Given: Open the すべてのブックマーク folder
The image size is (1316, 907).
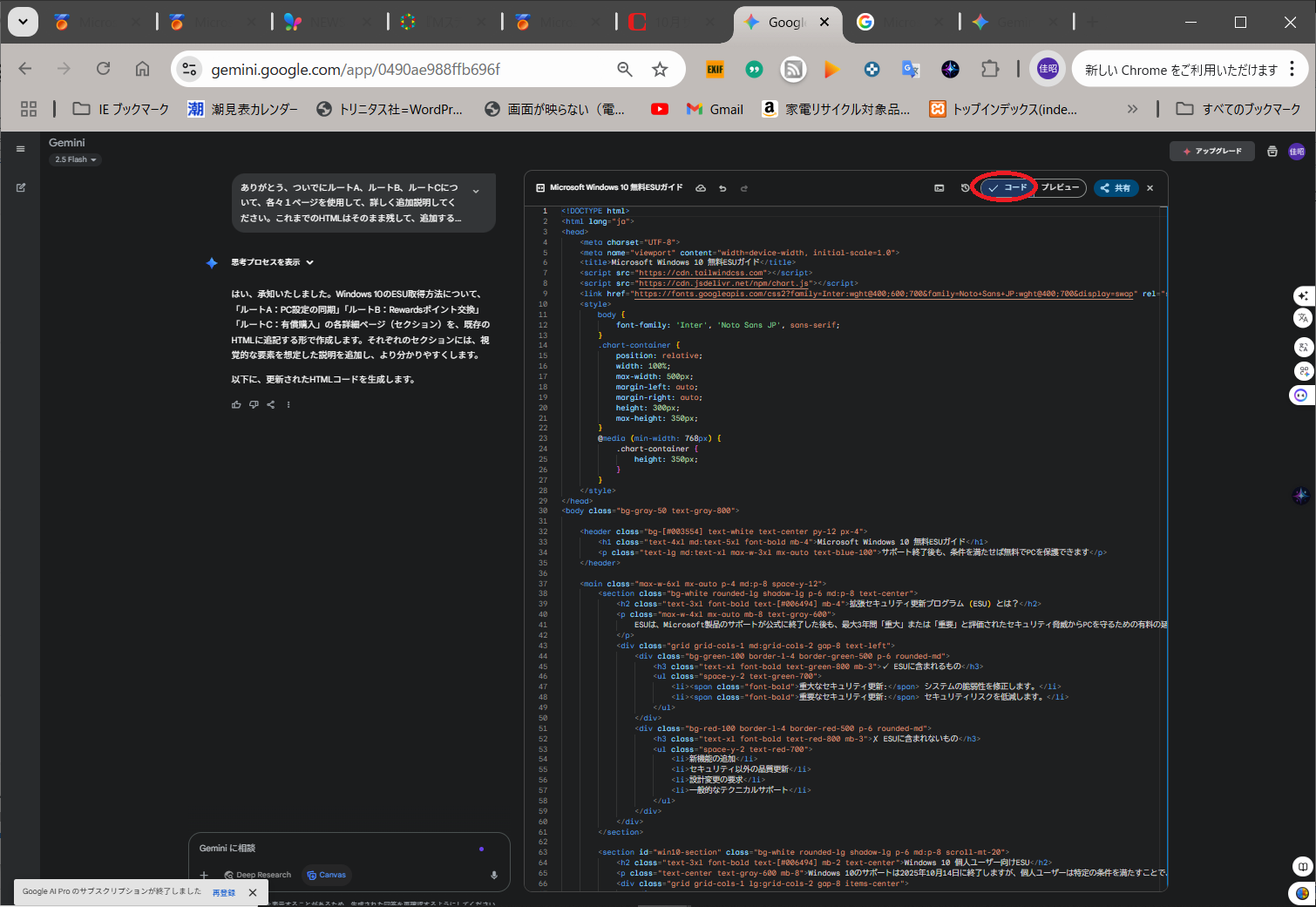Looking at the screenshot, I should pos(1238,109).
